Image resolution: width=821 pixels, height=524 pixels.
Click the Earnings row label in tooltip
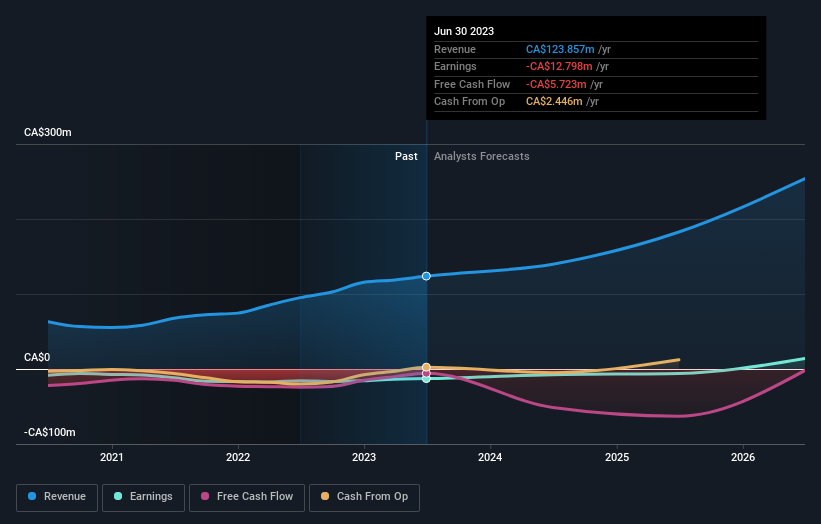(x=455, y=66)
